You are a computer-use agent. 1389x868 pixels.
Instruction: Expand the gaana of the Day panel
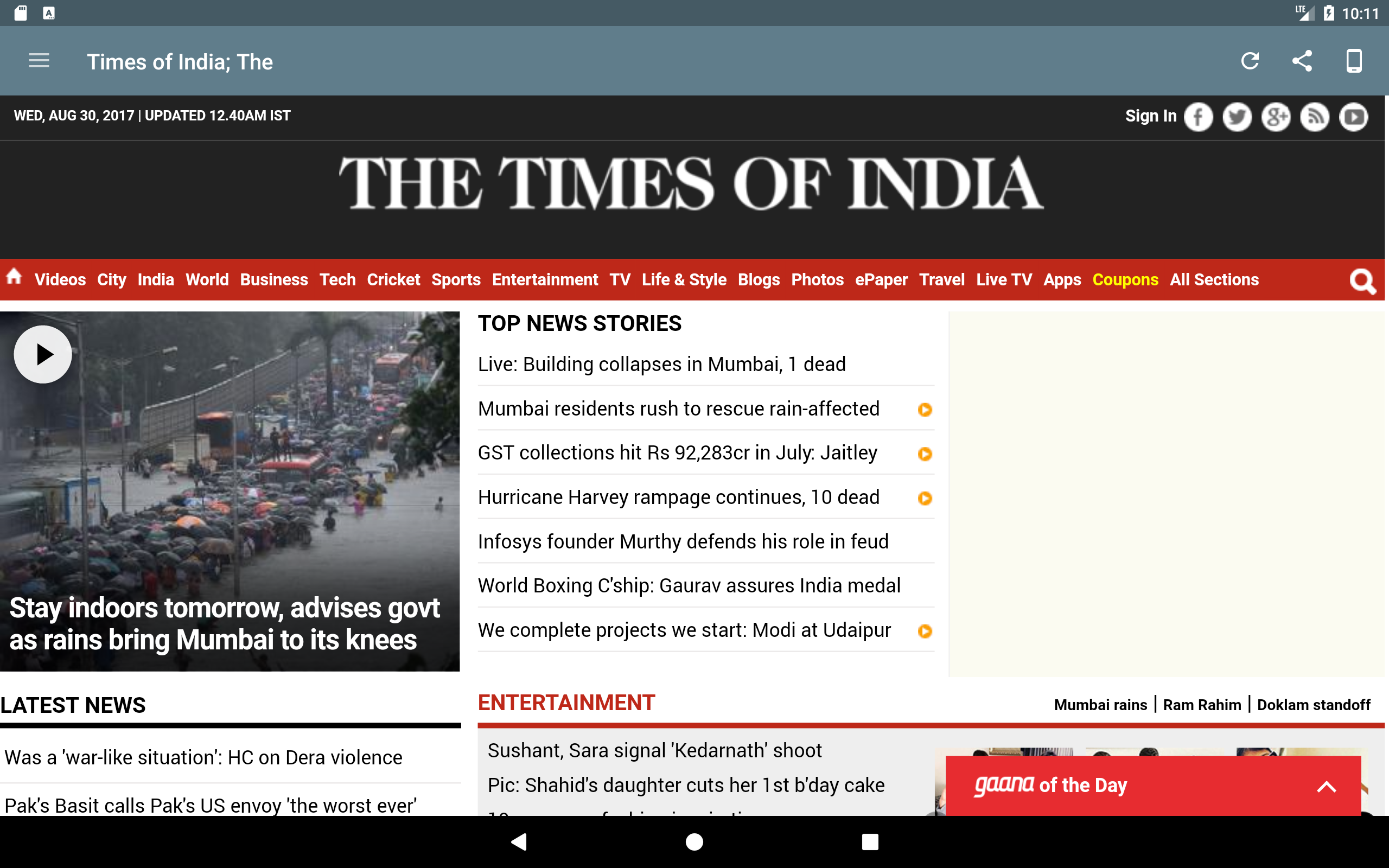point(1326,786)
